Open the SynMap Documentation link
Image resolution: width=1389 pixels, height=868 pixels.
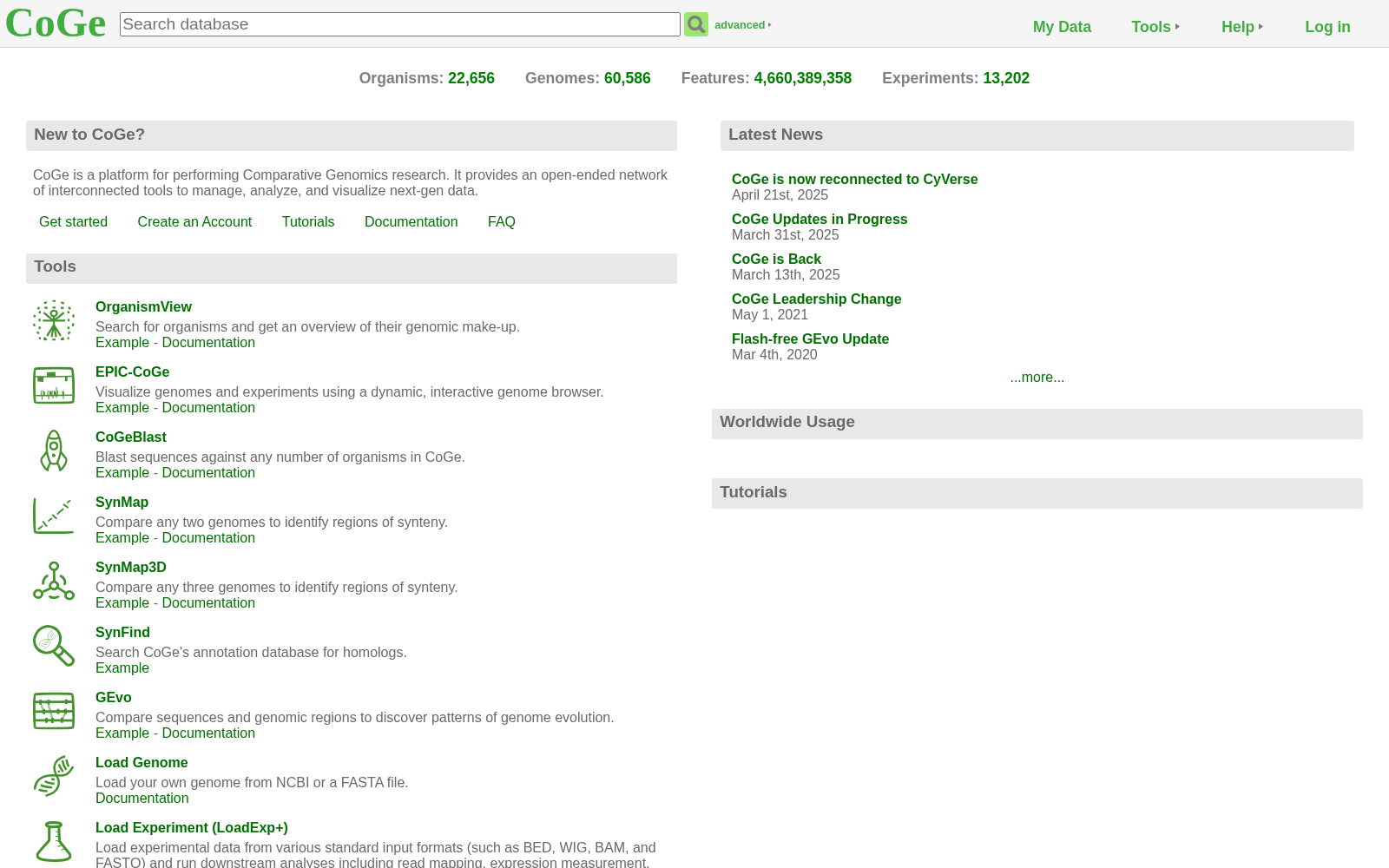208,538
